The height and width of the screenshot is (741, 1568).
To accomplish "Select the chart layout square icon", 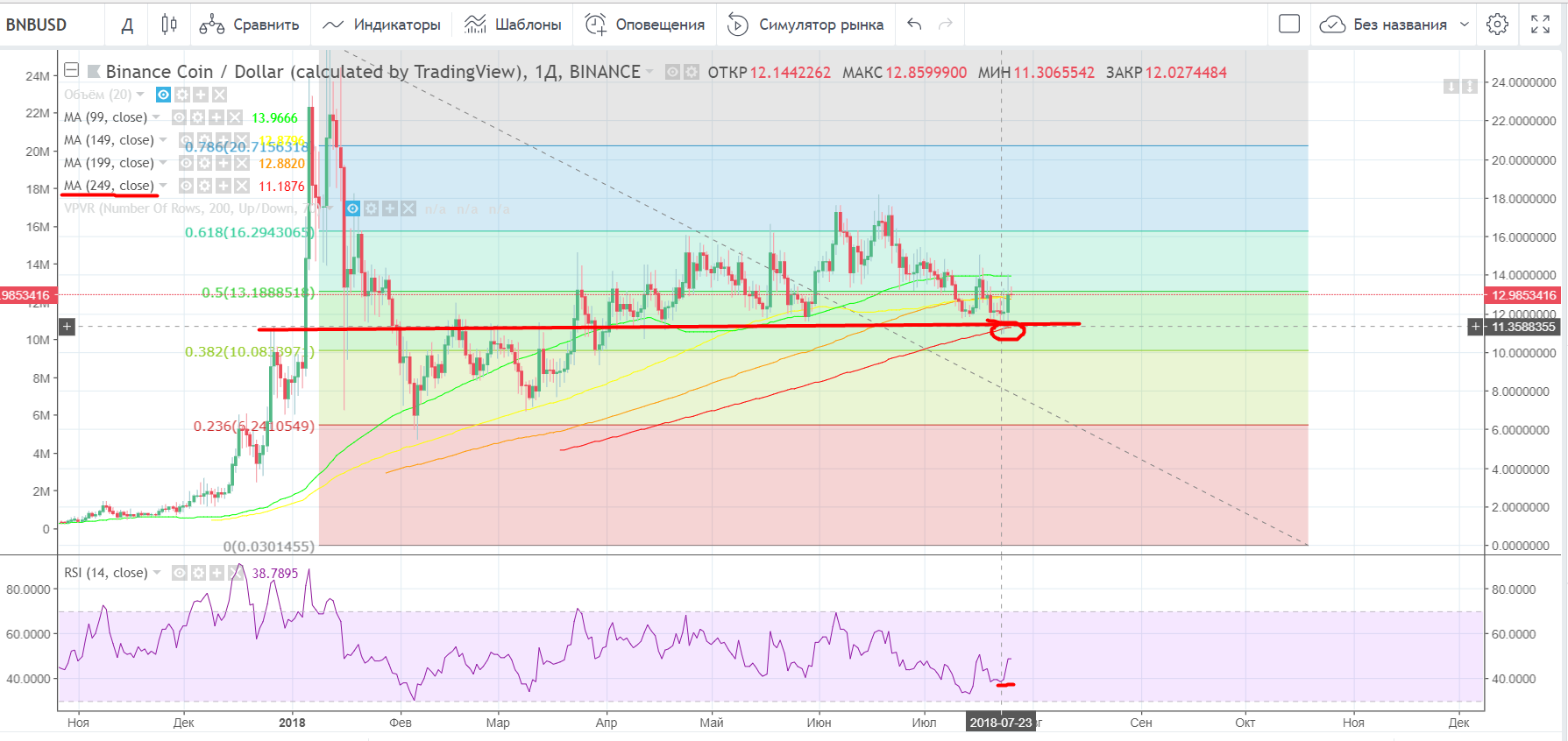I will 1289,25.
